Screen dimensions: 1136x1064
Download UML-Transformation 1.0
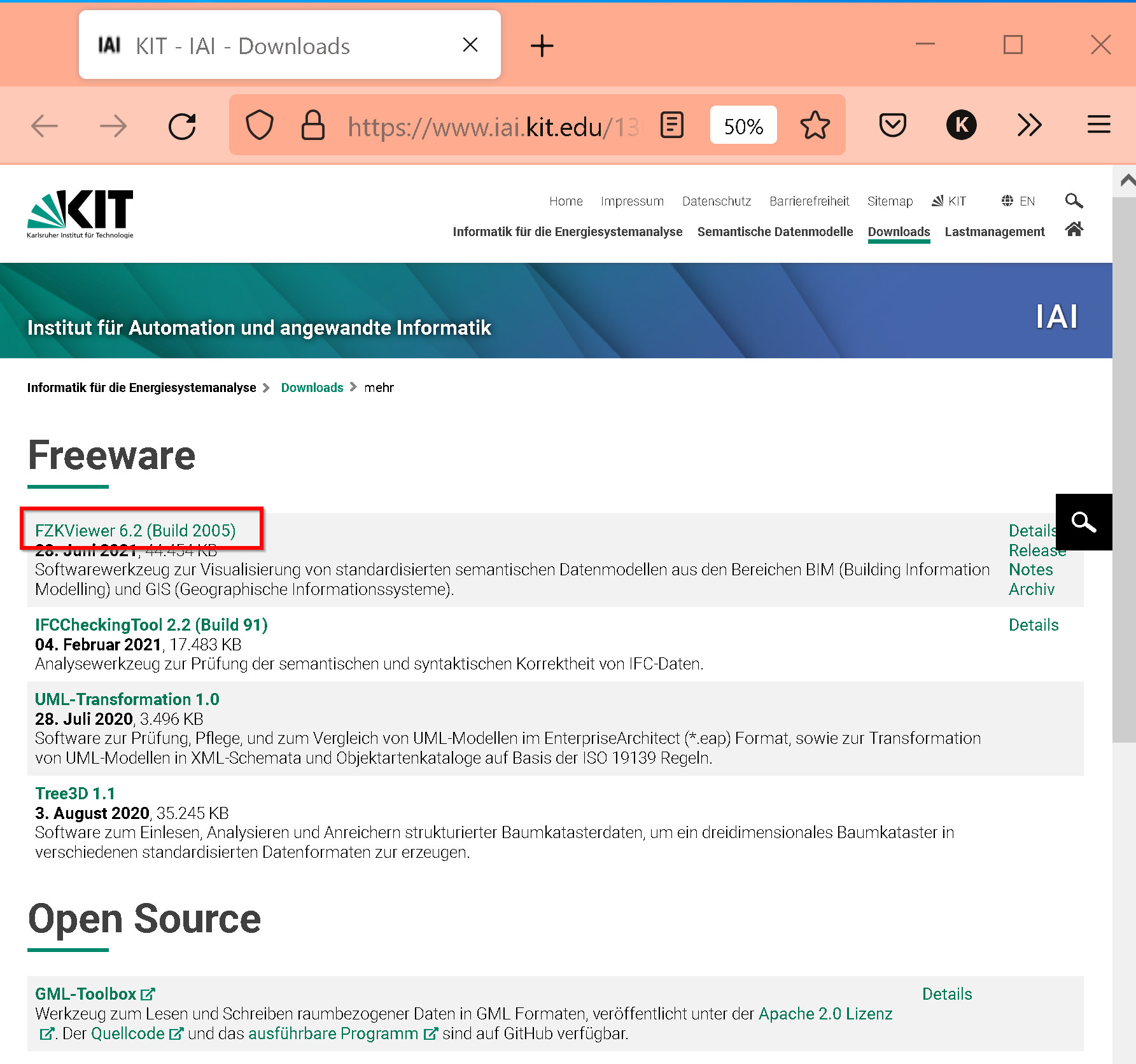pos(127,699)
